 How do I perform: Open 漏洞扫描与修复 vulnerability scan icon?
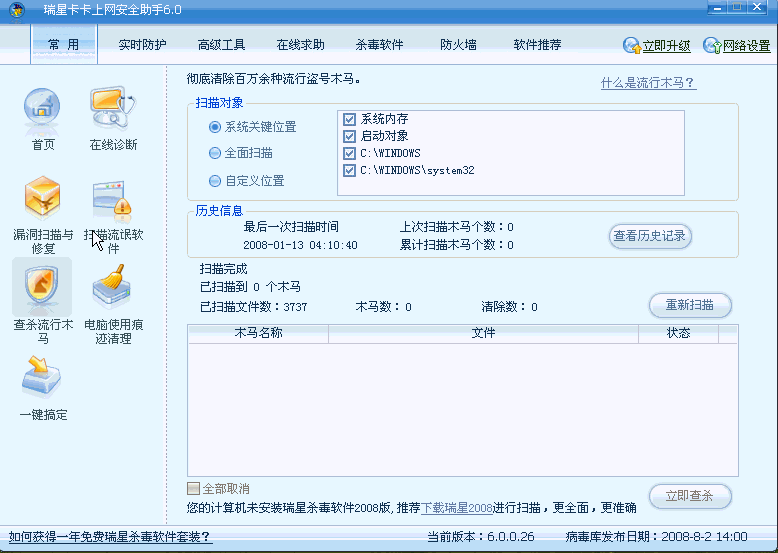pos(43,198)
